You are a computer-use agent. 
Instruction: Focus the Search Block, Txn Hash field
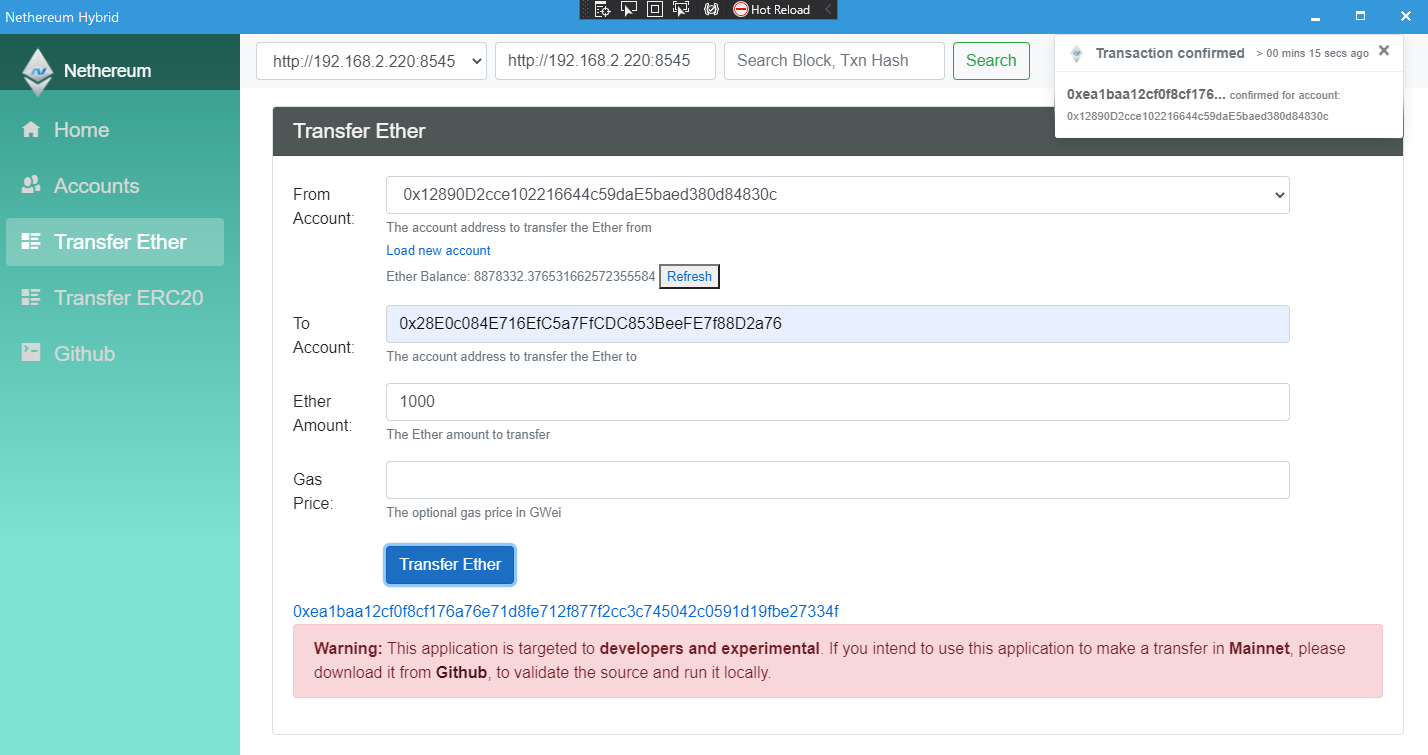click(834, 61)
